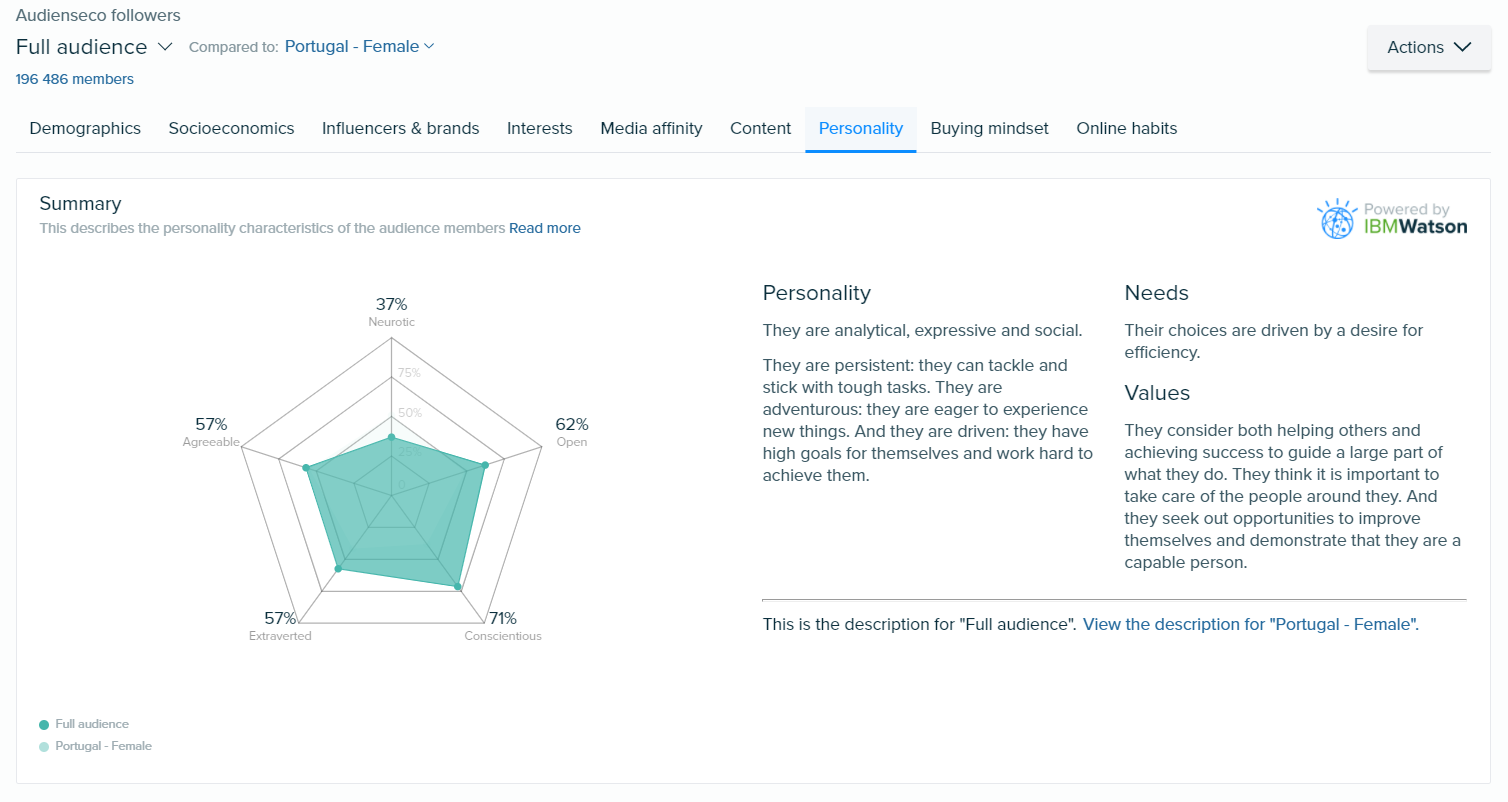Open the Portugal - Female comparison dropdown
Screen dimensions: 1508x802
(x=357, y=46)
